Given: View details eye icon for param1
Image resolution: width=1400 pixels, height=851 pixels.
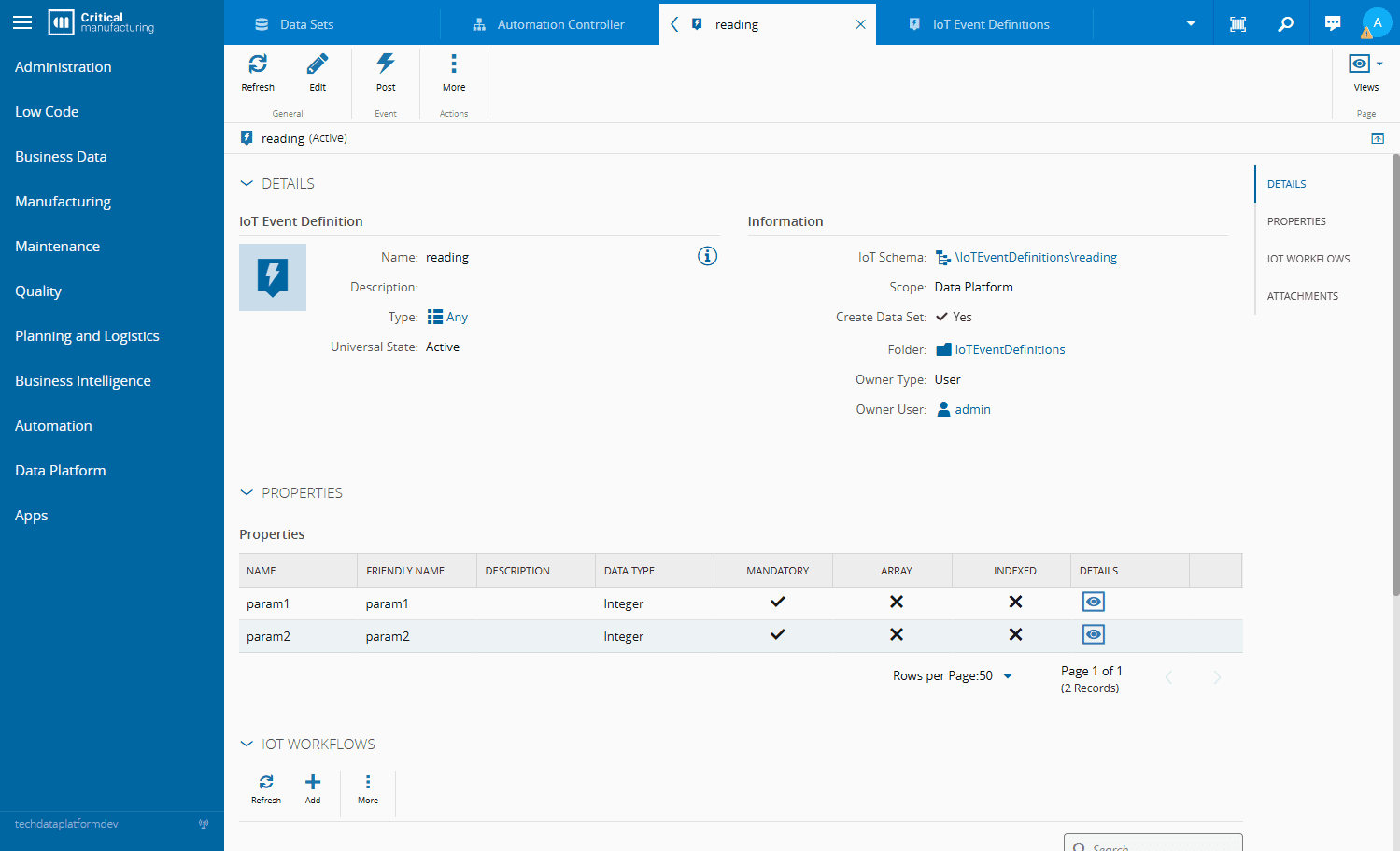Looking at the screenshot, I should point(1093,603).
